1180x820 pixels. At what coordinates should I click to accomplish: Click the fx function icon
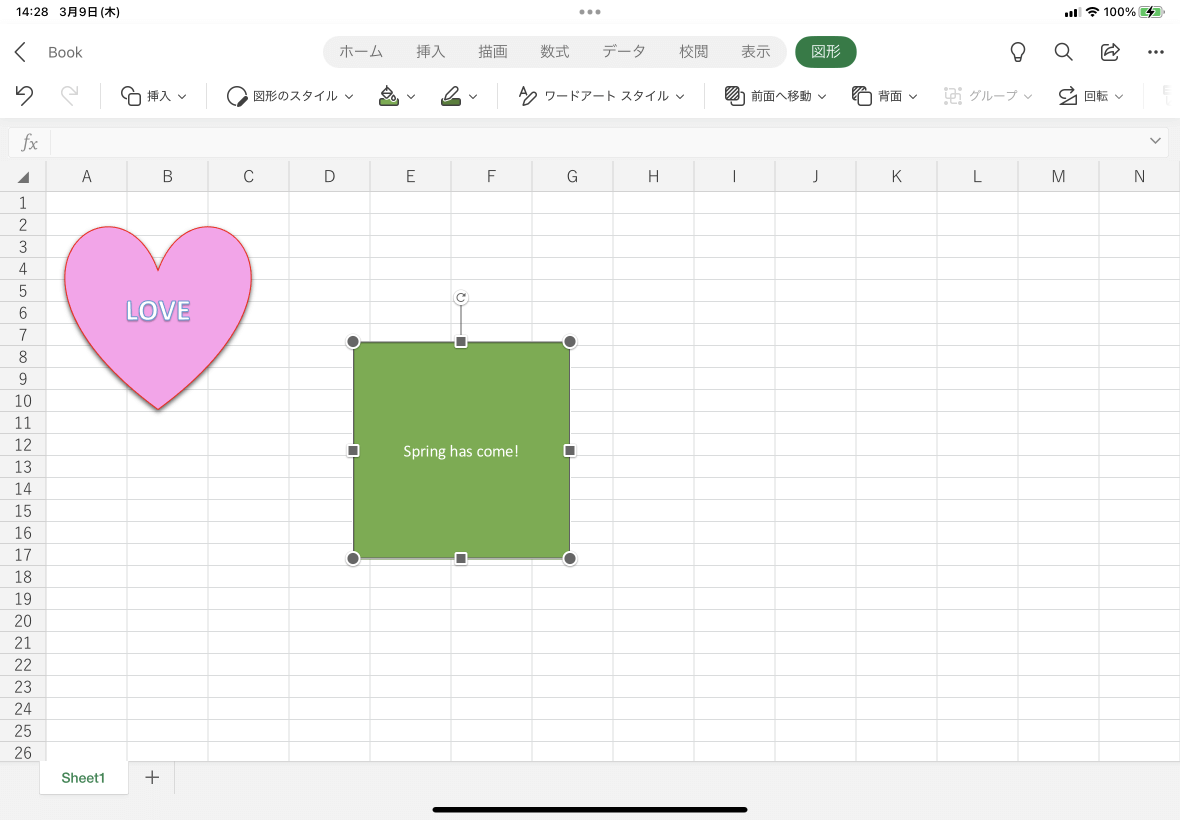pos(29,142)
